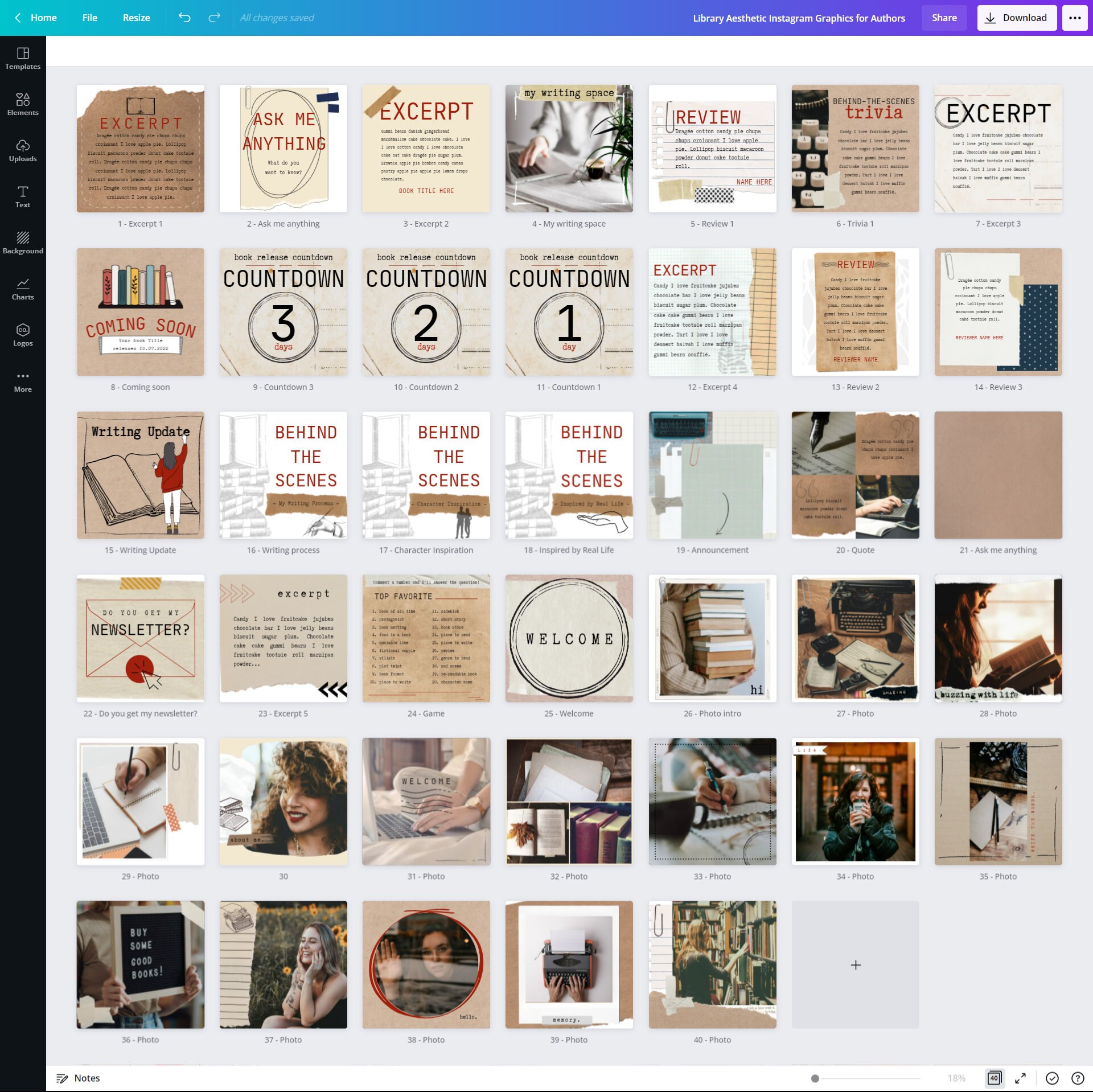Click the '40 - Photo' page label
This screenshot has height=1092, width=1093.
712,1040
